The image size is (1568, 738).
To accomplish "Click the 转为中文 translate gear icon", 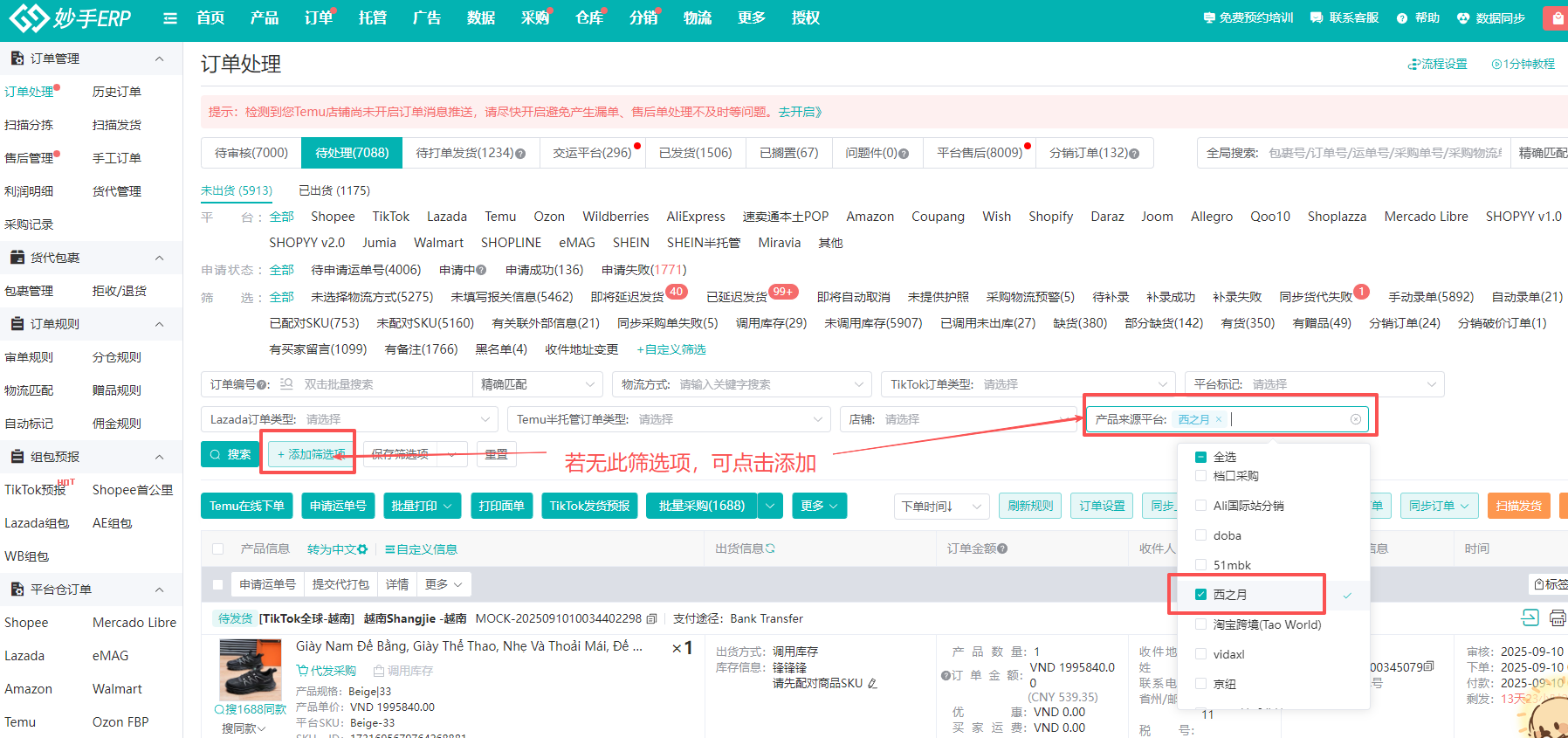I will click(362, 549).
